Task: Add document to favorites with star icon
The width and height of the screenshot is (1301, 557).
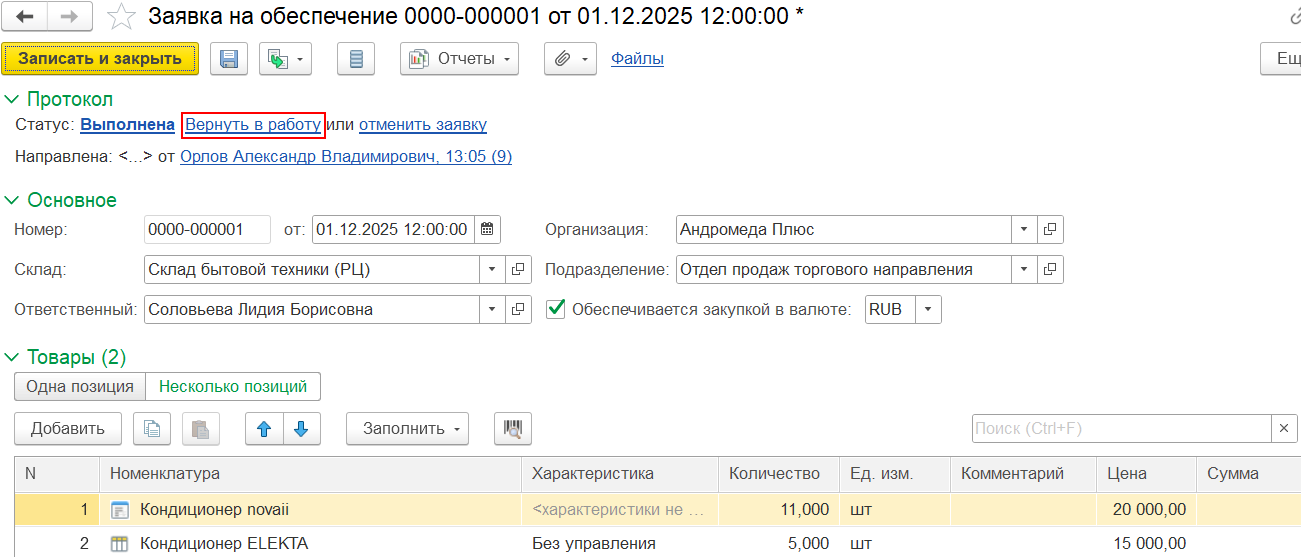Action: [121, 16]
